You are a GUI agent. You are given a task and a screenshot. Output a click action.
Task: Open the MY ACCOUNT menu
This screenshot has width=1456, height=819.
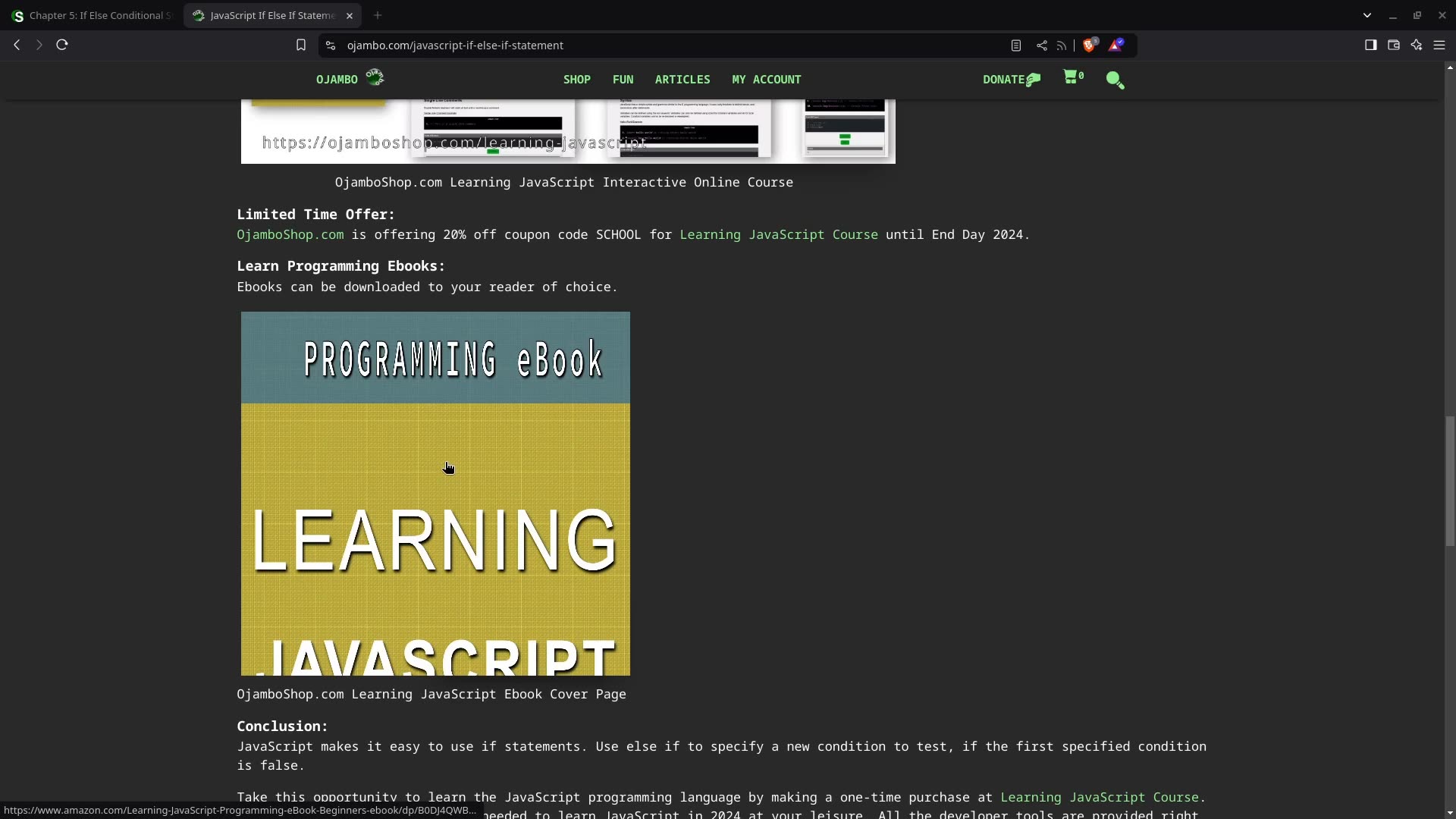766,80
